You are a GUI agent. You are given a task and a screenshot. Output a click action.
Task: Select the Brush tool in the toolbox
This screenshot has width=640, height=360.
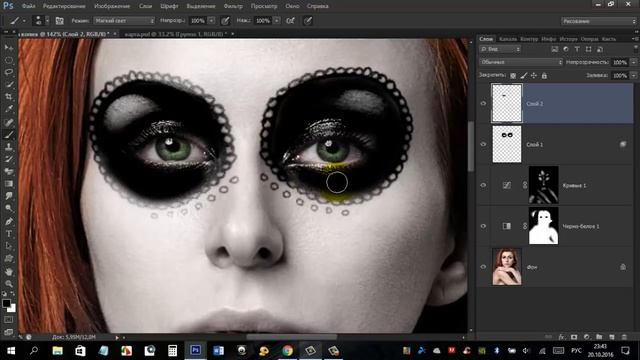coord(9,134)
